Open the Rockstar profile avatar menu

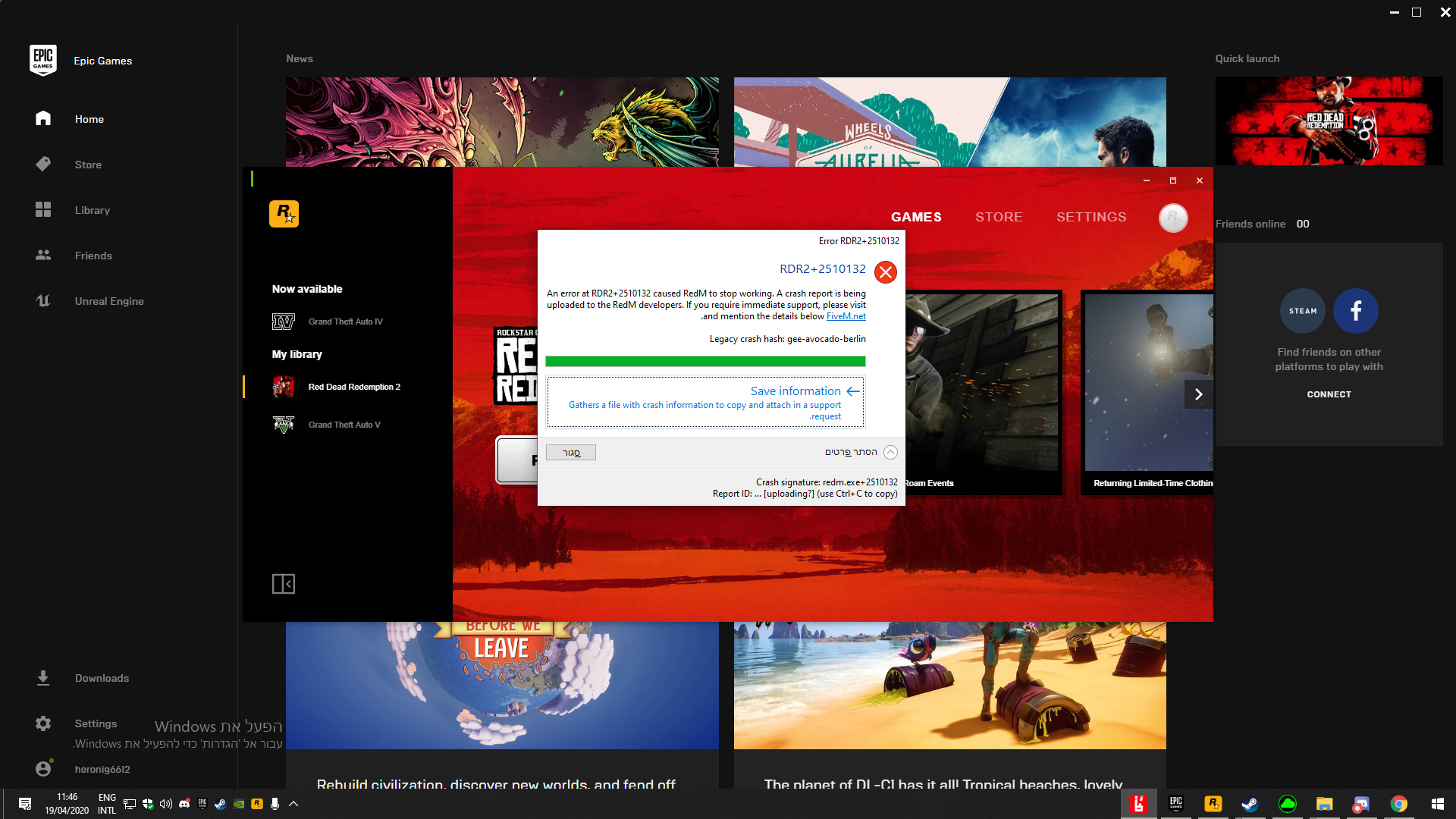coord(1172,218)
